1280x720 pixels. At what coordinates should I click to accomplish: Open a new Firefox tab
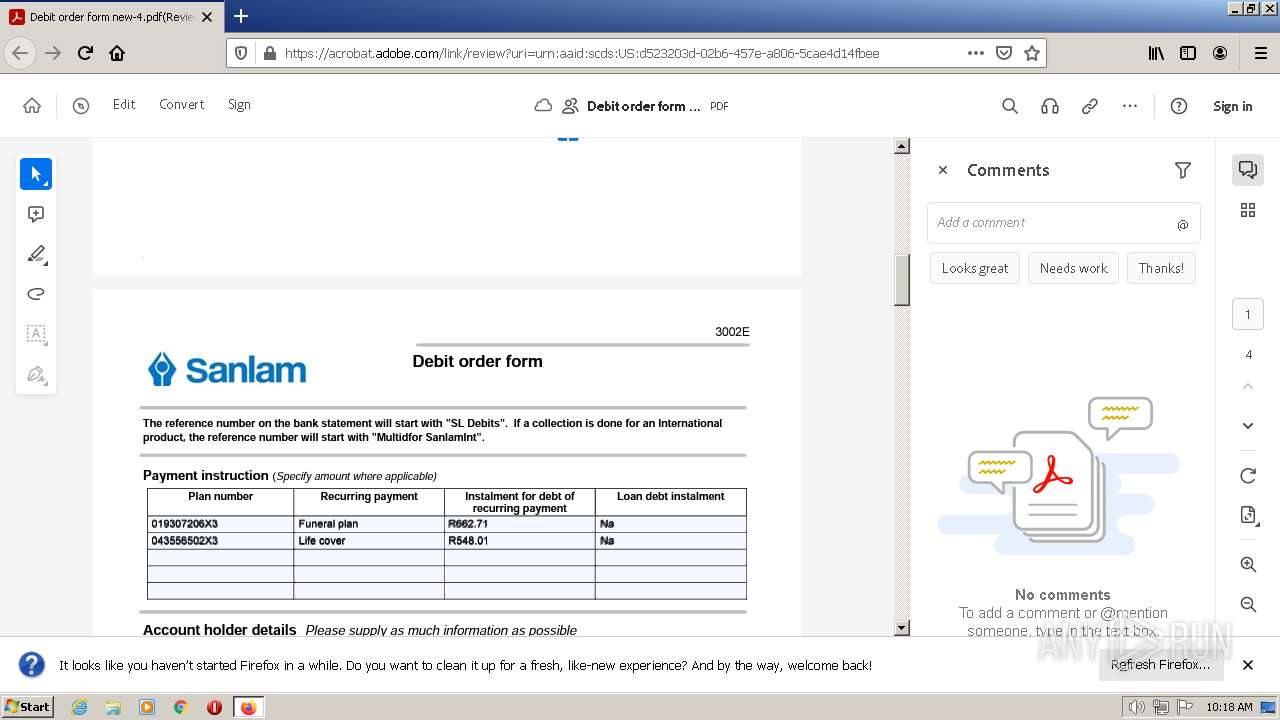(x=240, y=16)
